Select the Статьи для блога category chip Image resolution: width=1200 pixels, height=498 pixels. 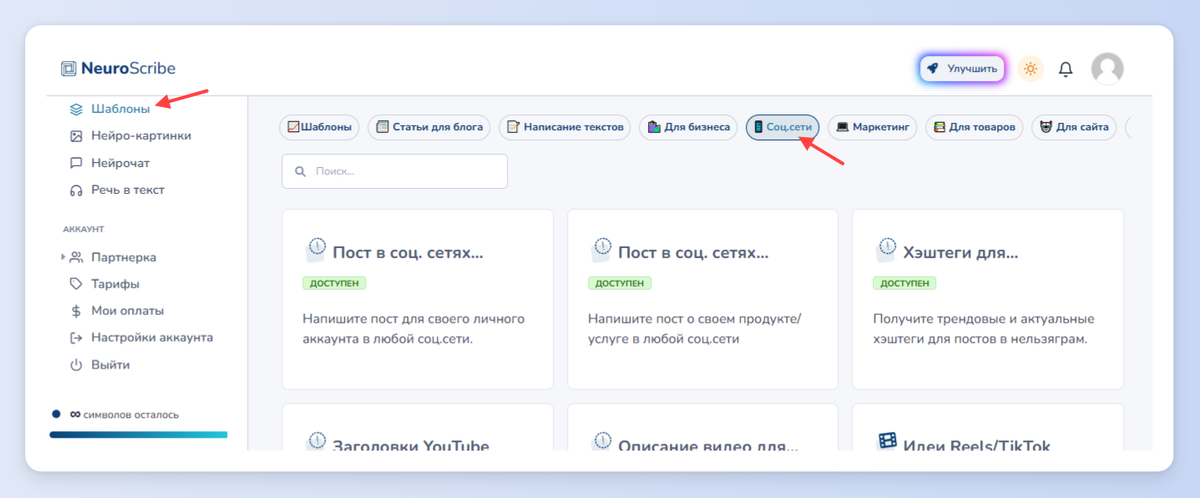(x=429, y=127)
